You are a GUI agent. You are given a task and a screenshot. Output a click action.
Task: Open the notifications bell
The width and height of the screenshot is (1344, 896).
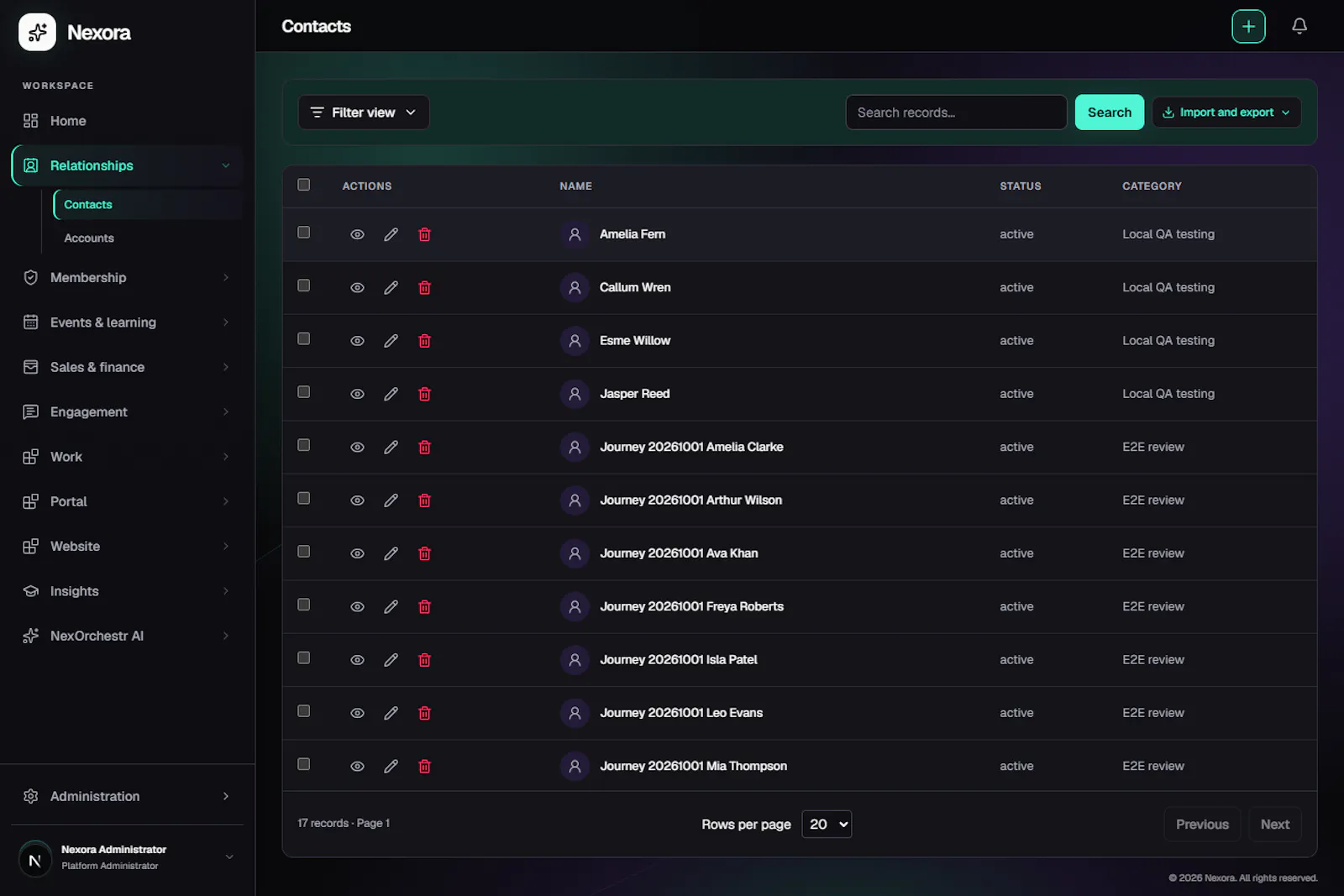click(1299, 27)
